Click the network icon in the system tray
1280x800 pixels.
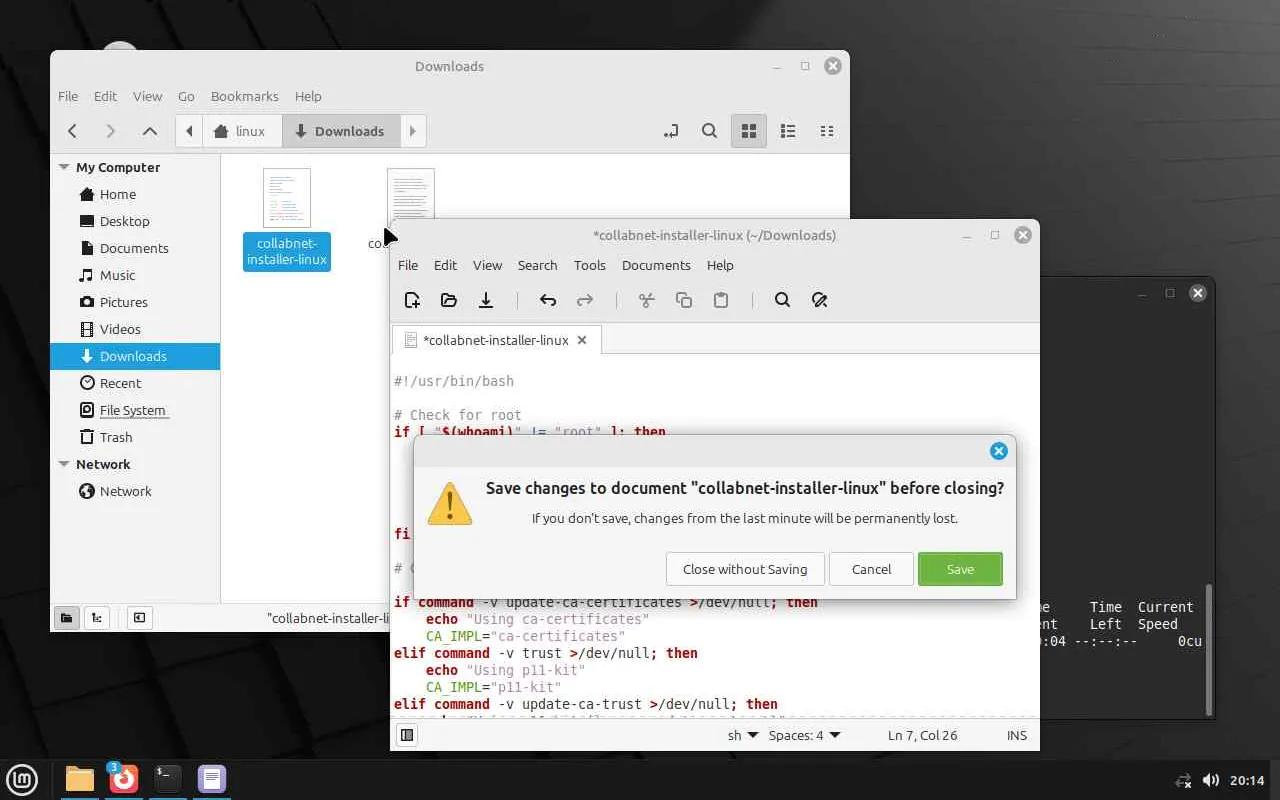tap(1184, 780)
